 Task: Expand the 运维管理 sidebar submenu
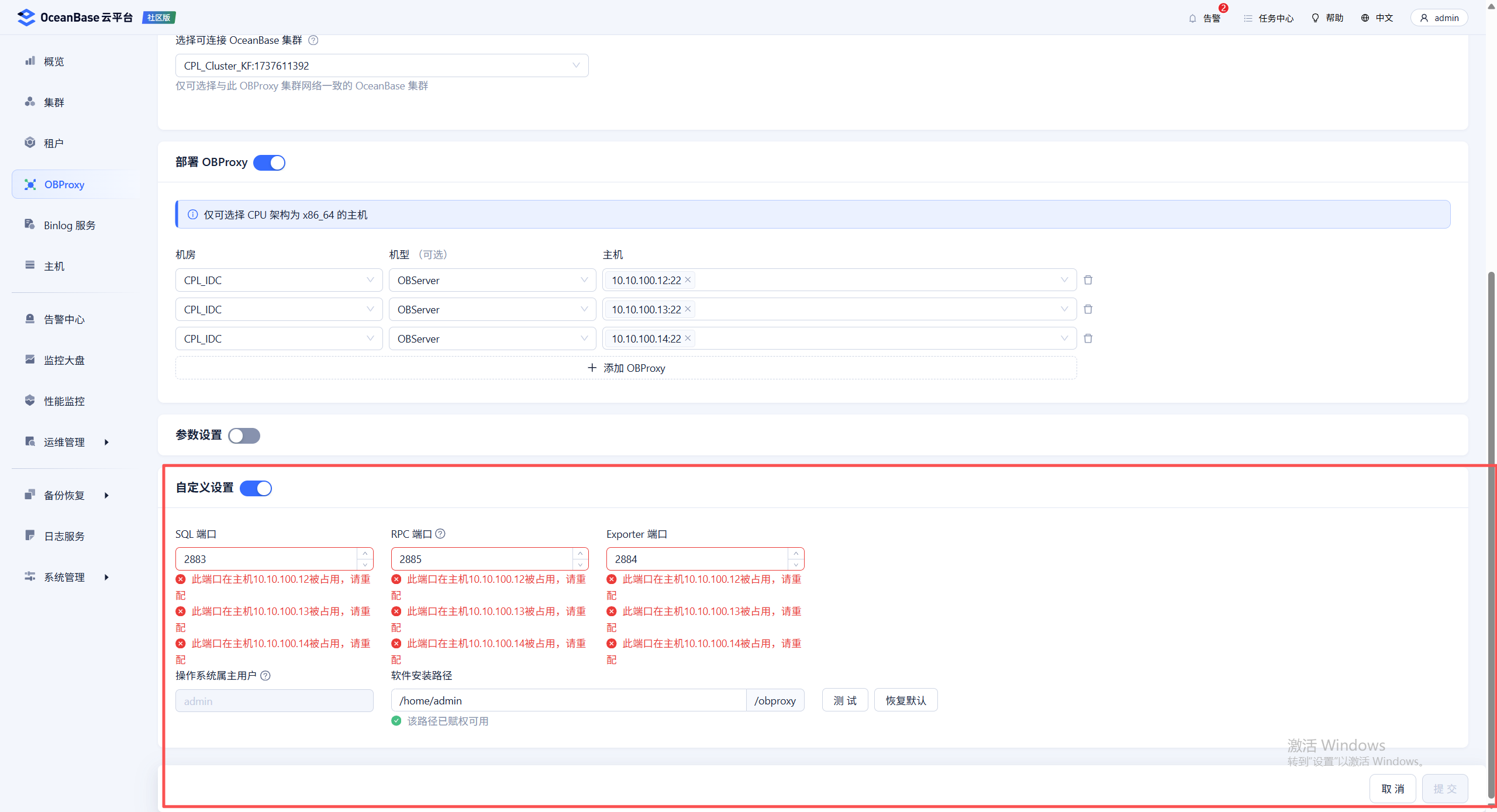click(x=64, y=443)
